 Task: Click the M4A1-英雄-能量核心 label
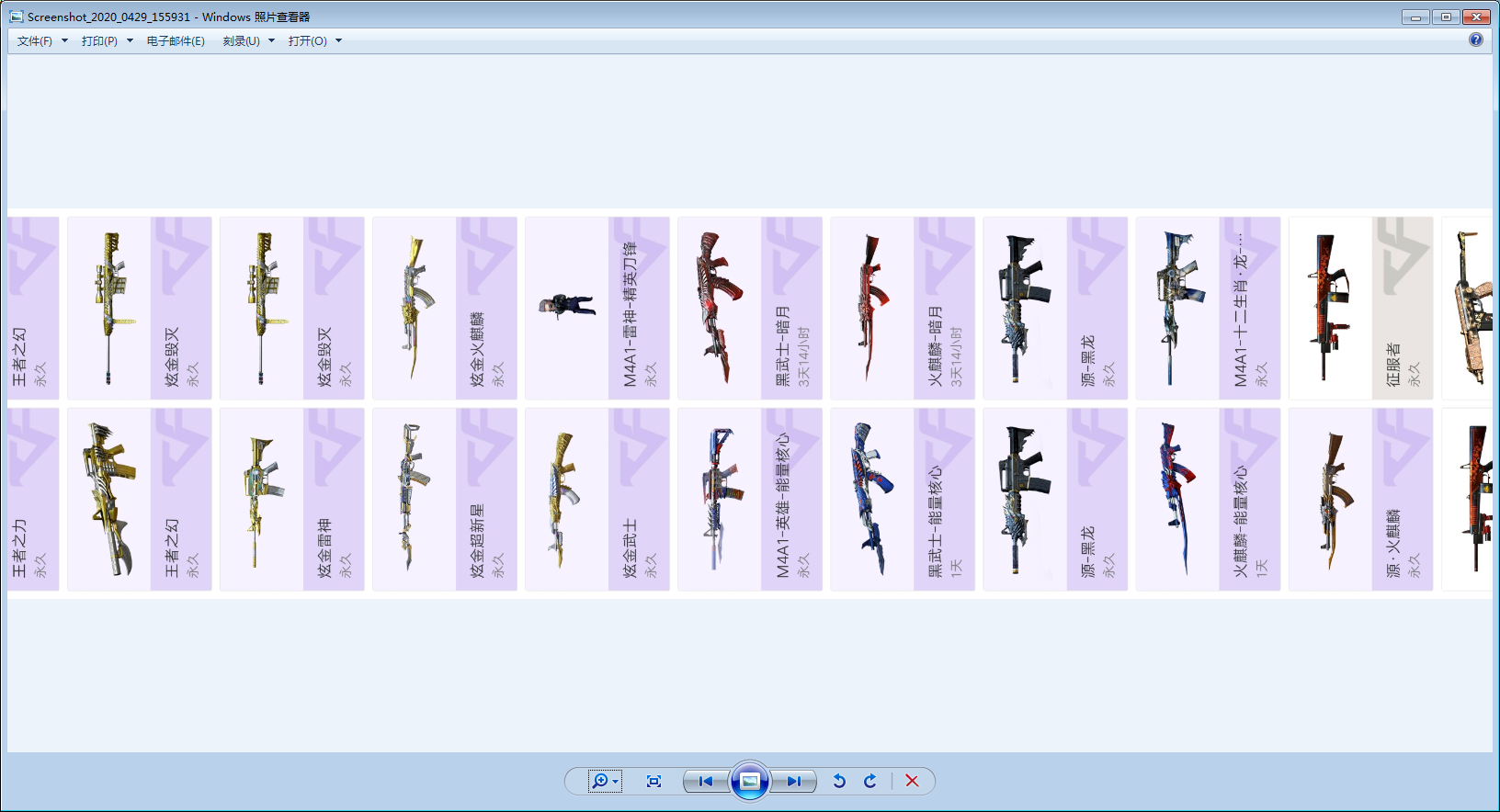(782, 505)
